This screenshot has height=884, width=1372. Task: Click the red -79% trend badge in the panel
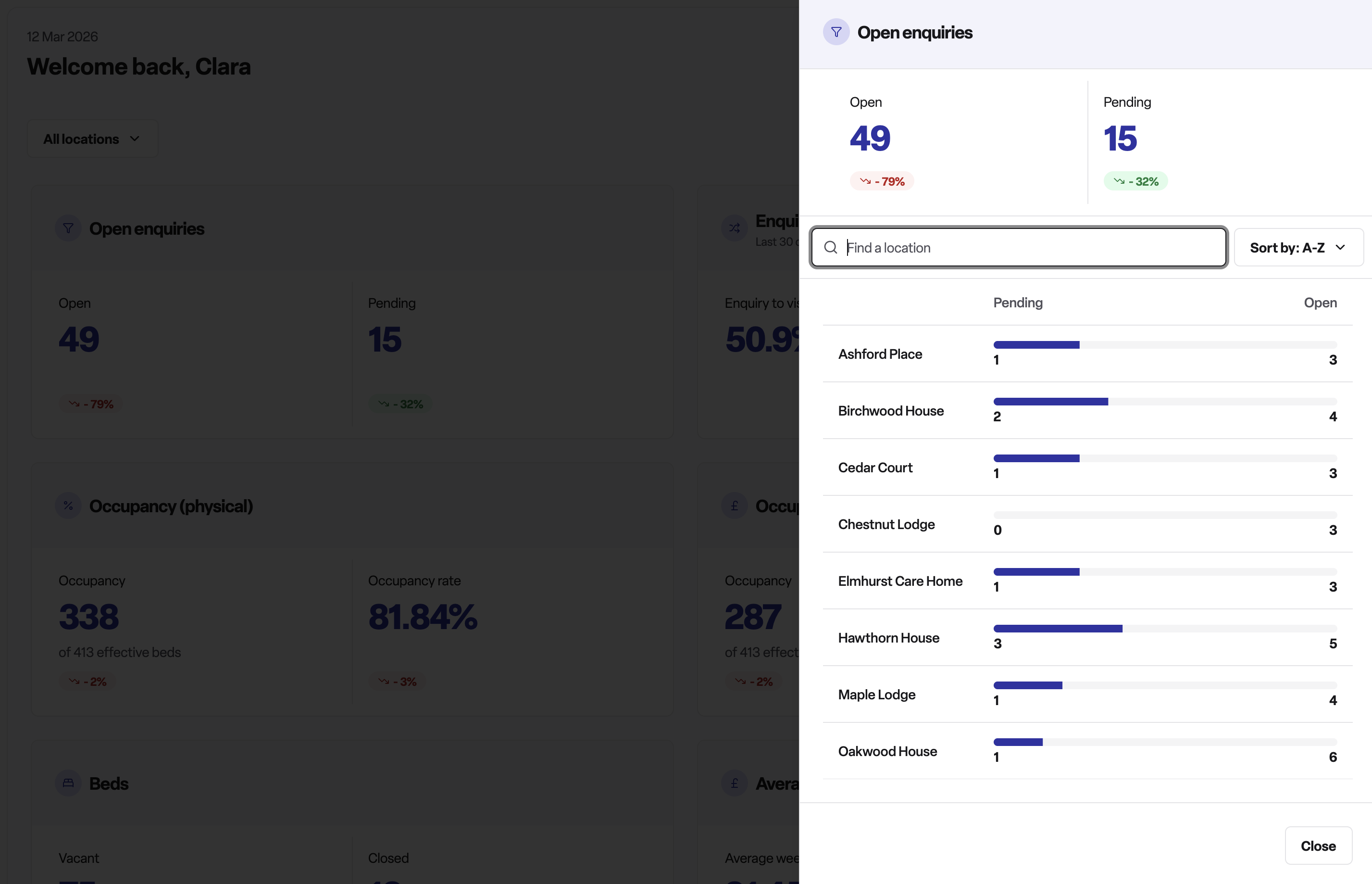click(x=882, y=181)
